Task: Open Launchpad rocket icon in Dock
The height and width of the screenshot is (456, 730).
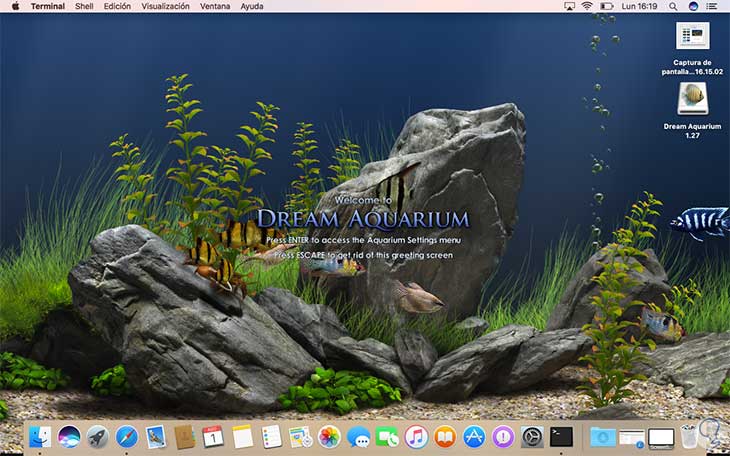Action: [98, 437]
